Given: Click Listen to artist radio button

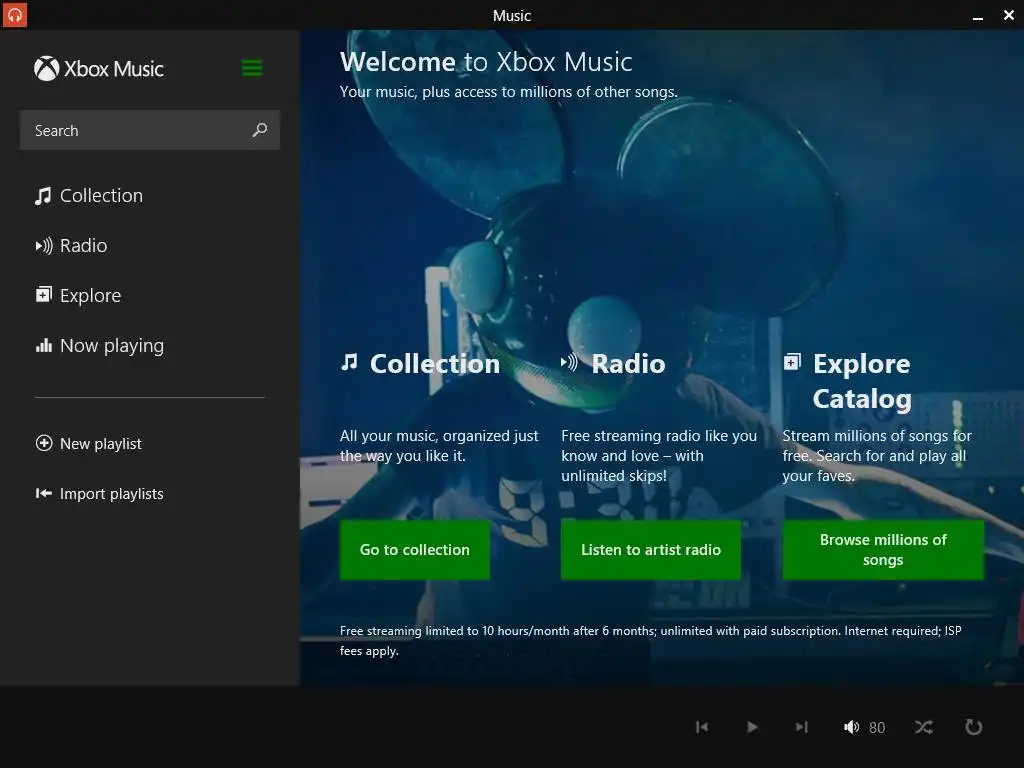Looking at the screenshot, I should (x=650, y=550).
